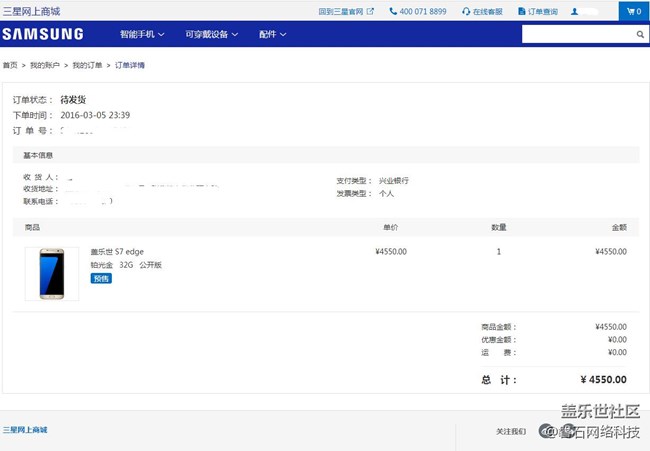Click the user account icon

[575, 11]
